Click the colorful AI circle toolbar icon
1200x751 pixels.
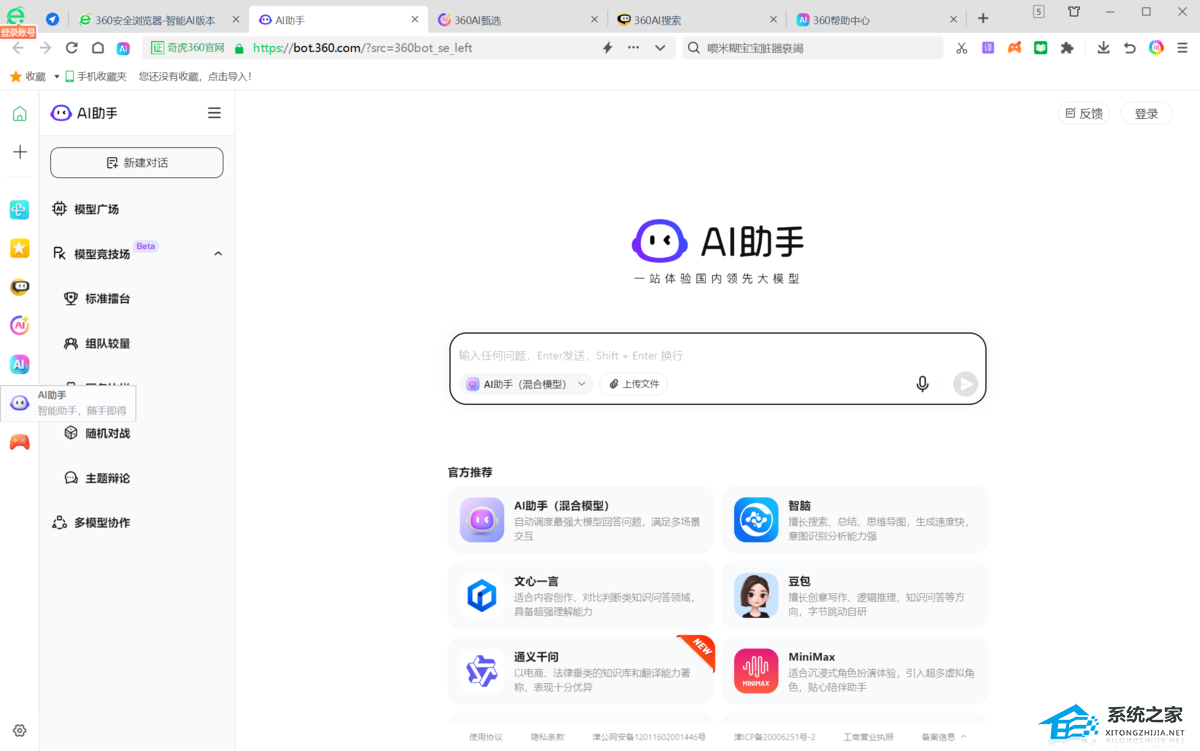1156,48
